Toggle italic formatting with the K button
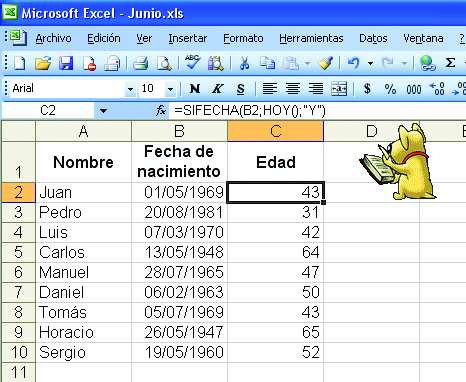 tap(217, 89)
